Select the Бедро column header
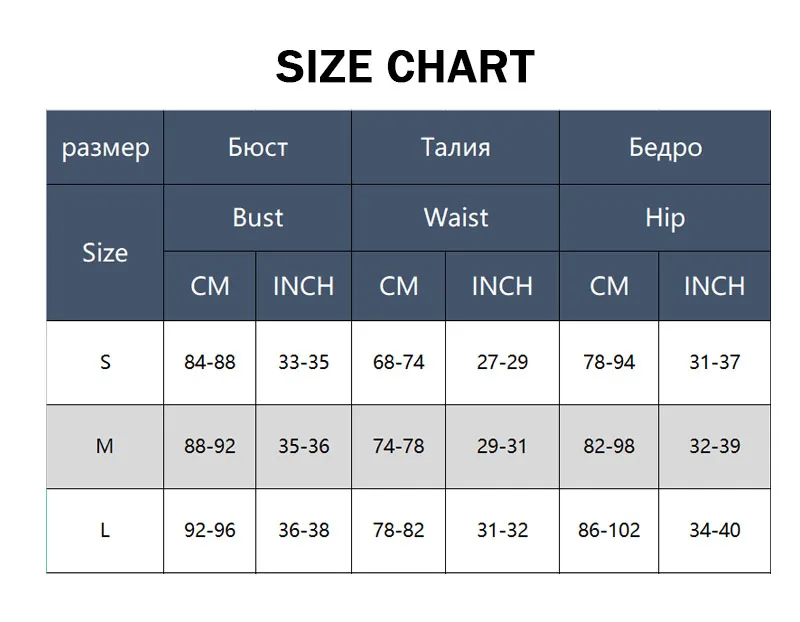The width and height of the screenshot is (800, 622). [x=665, y=148]
